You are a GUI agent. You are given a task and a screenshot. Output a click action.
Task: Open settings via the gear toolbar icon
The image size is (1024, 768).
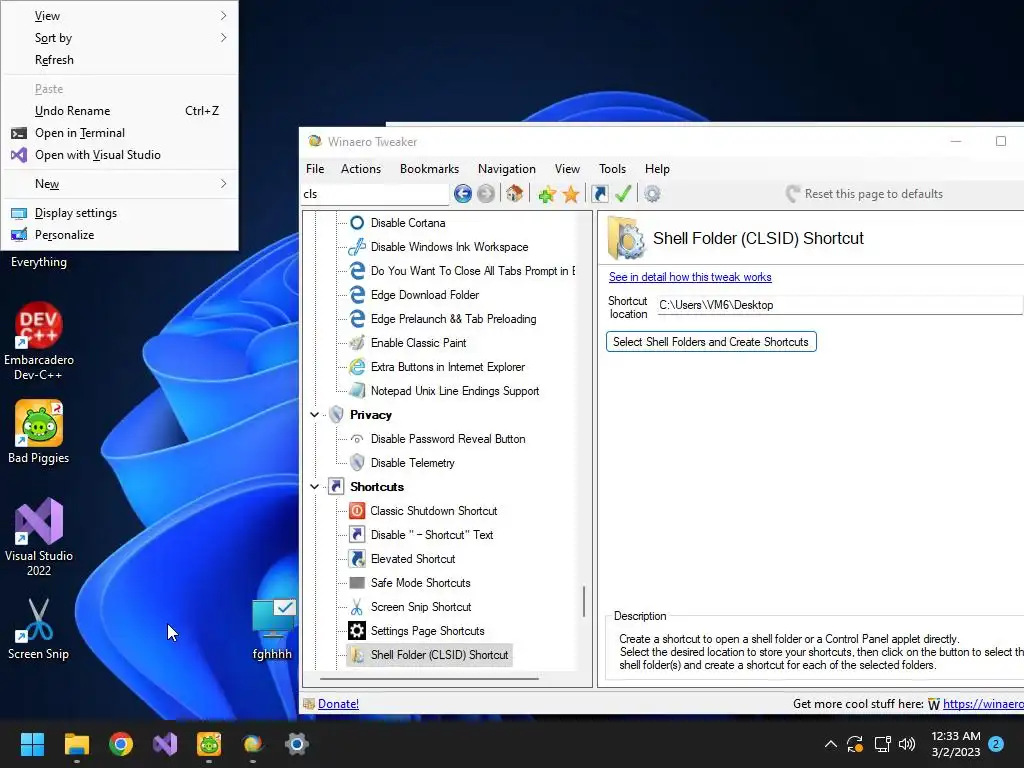(652, 194)
